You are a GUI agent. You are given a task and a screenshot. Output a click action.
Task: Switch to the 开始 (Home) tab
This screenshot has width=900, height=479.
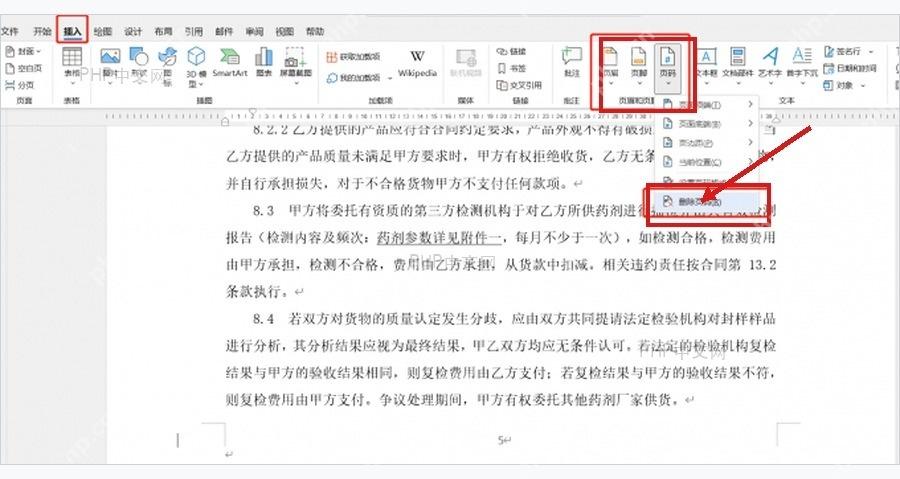coord(42,32)
